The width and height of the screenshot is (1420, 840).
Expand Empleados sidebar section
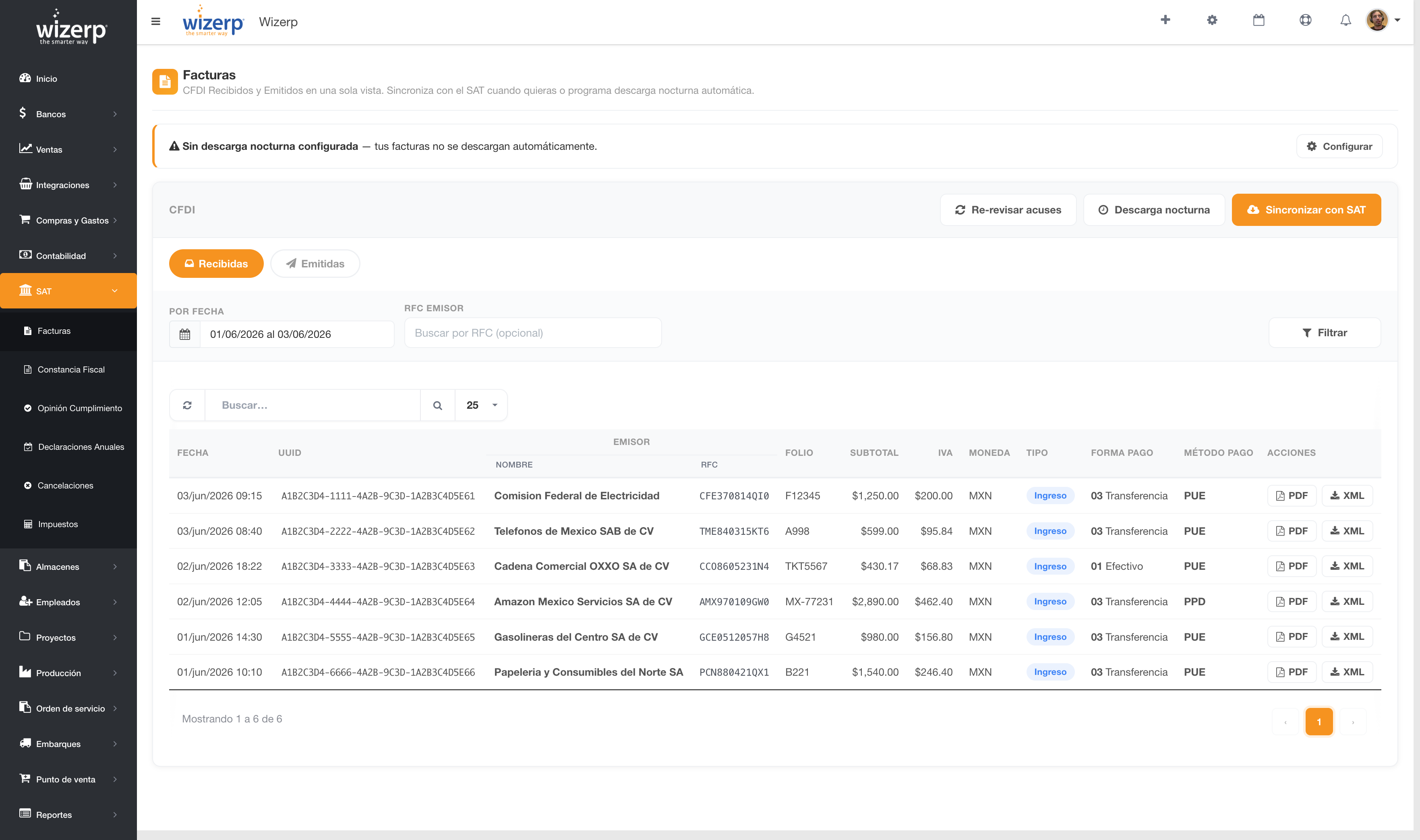point(68,602)
